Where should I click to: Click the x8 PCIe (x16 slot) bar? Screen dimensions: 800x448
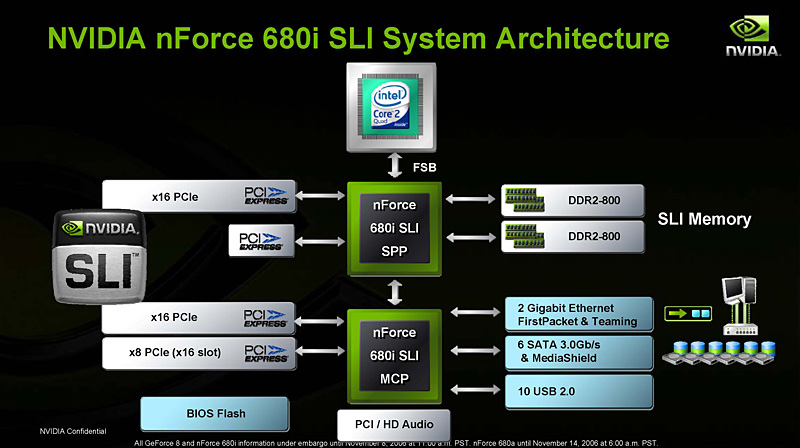coord(199,353)
